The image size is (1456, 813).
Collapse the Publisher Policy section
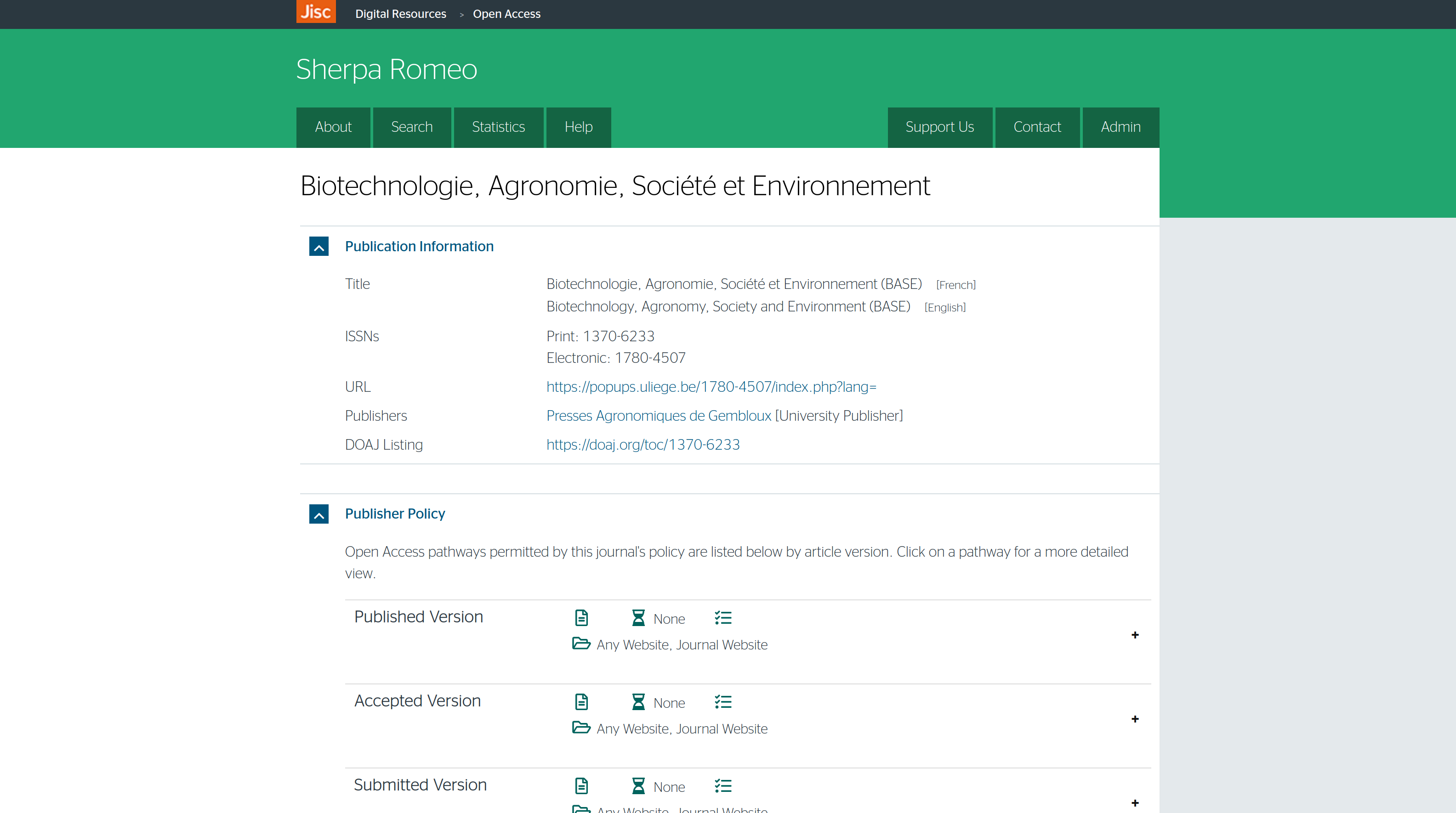click(319, 514)
